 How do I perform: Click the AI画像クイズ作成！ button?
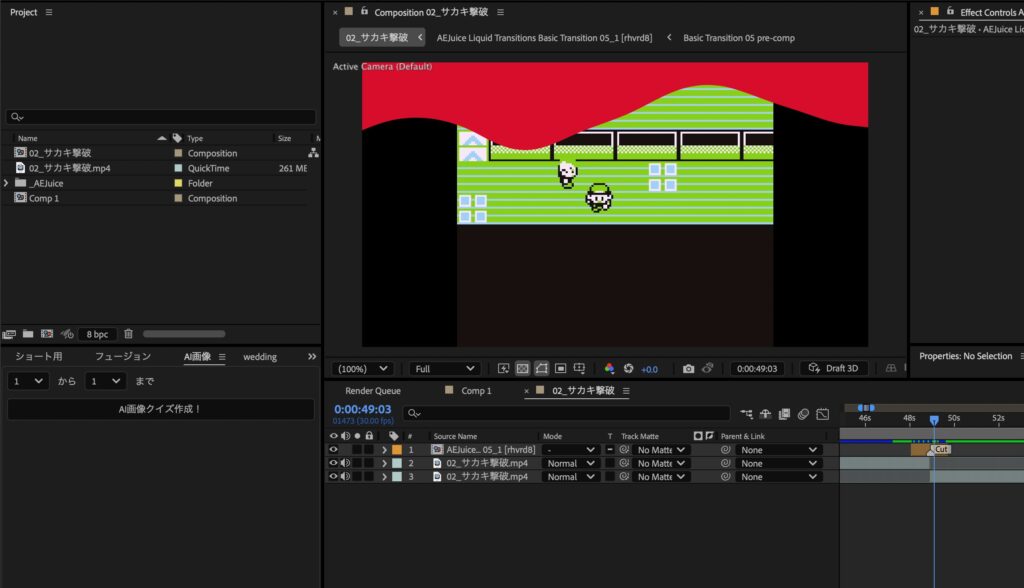[x=160, y=409]
